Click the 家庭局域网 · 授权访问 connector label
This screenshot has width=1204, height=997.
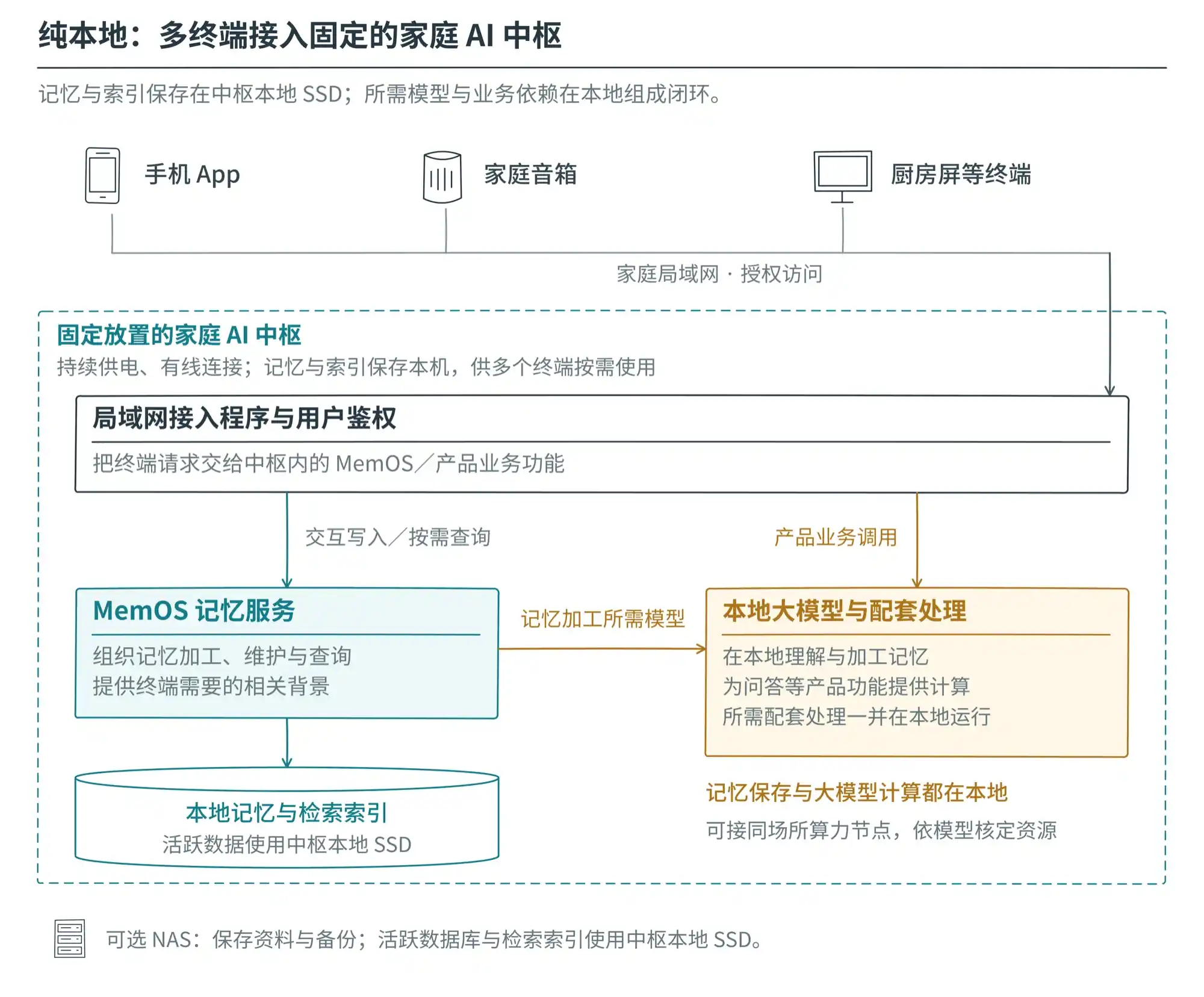tap(719, 274)
